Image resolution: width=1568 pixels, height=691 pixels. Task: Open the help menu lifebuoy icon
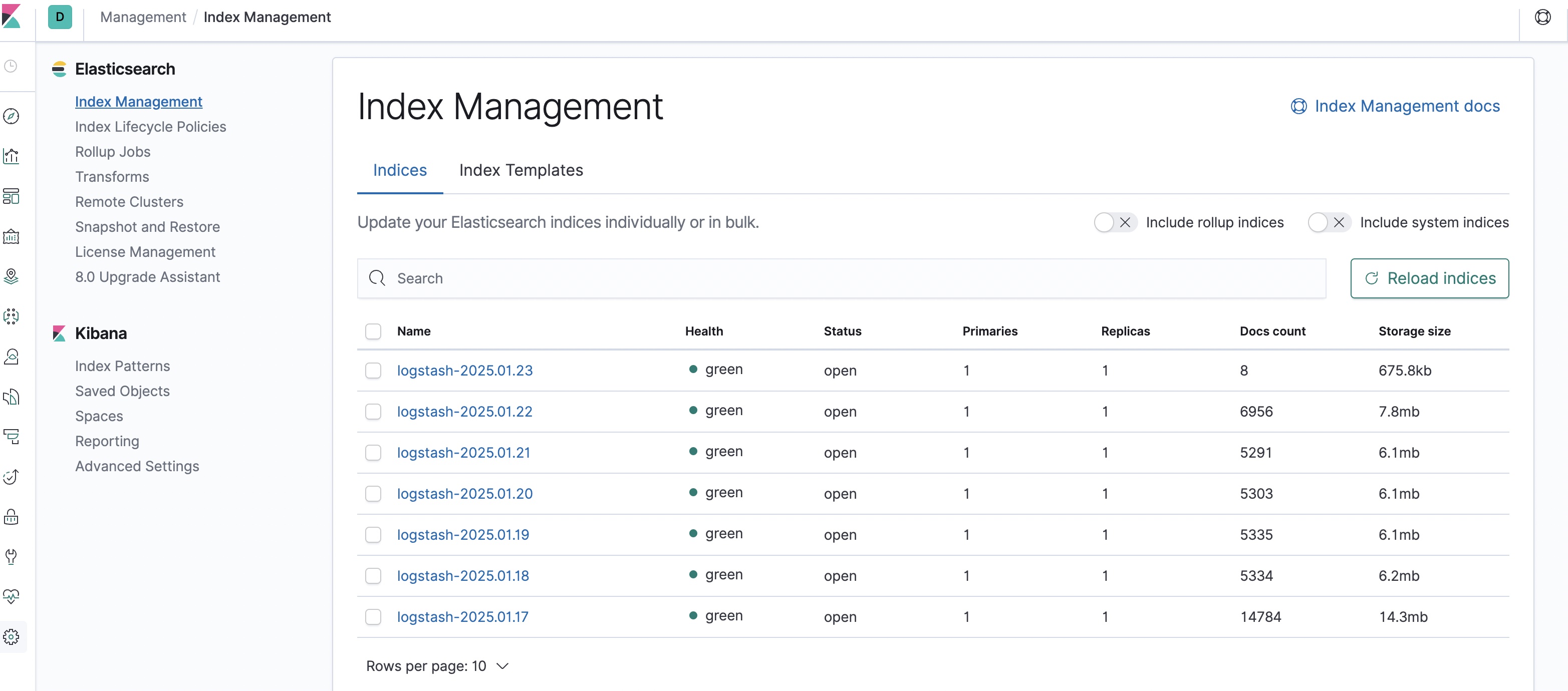(1542, 17)
